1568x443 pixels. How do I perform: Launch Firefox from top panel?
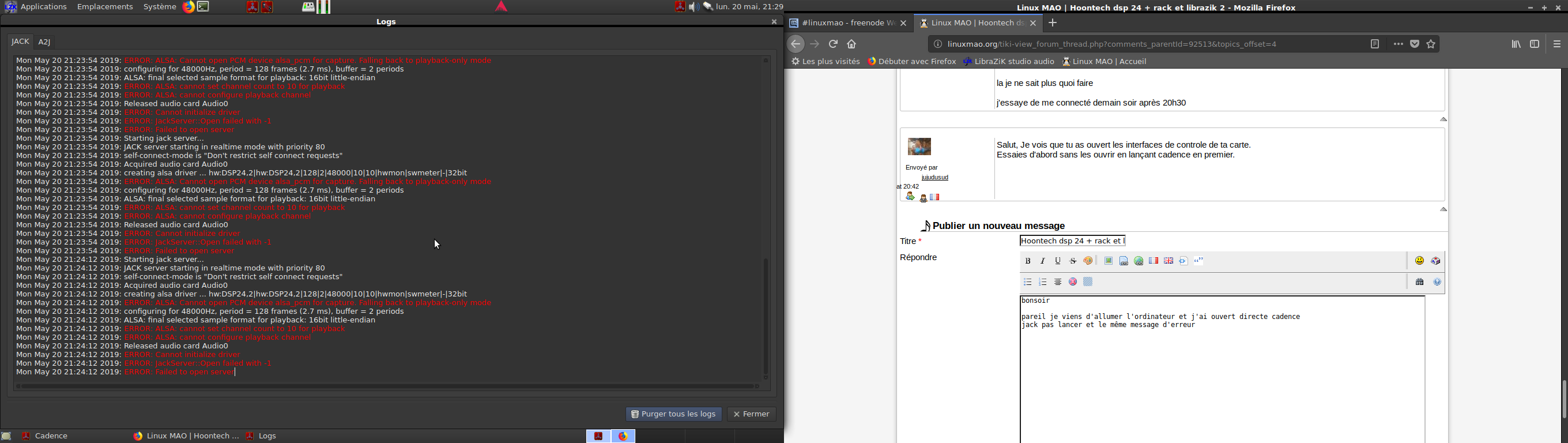tap(189, 7)
